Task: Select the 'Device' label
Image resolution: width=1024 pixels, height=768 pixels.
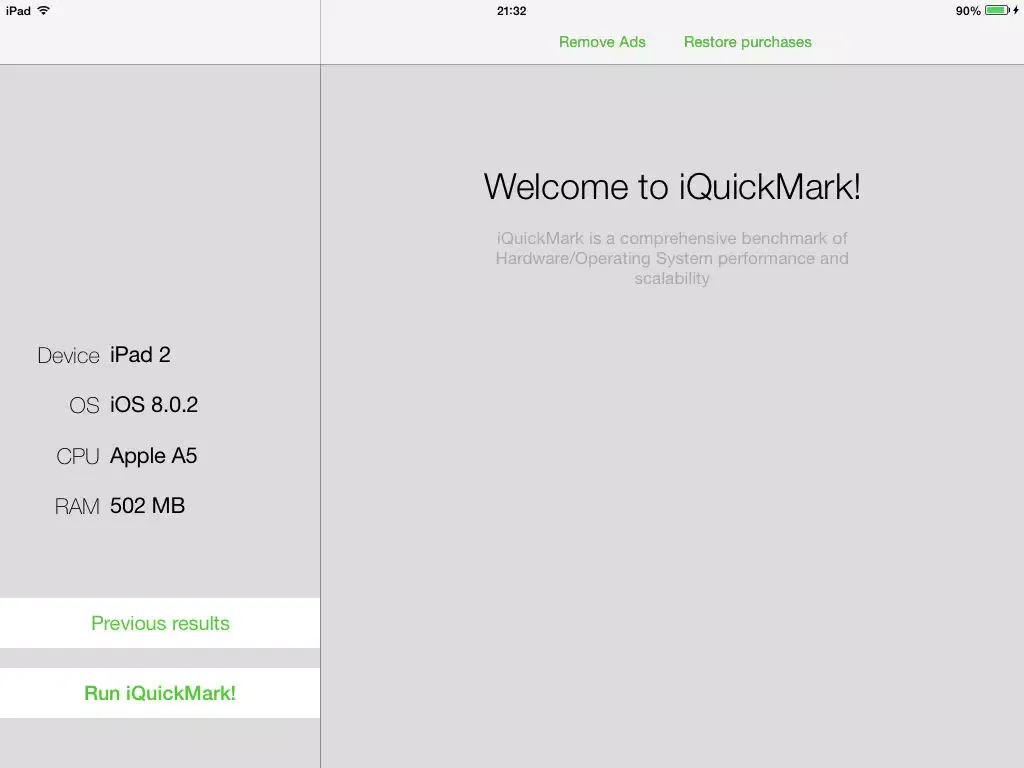Action: [x=69, y=355]
